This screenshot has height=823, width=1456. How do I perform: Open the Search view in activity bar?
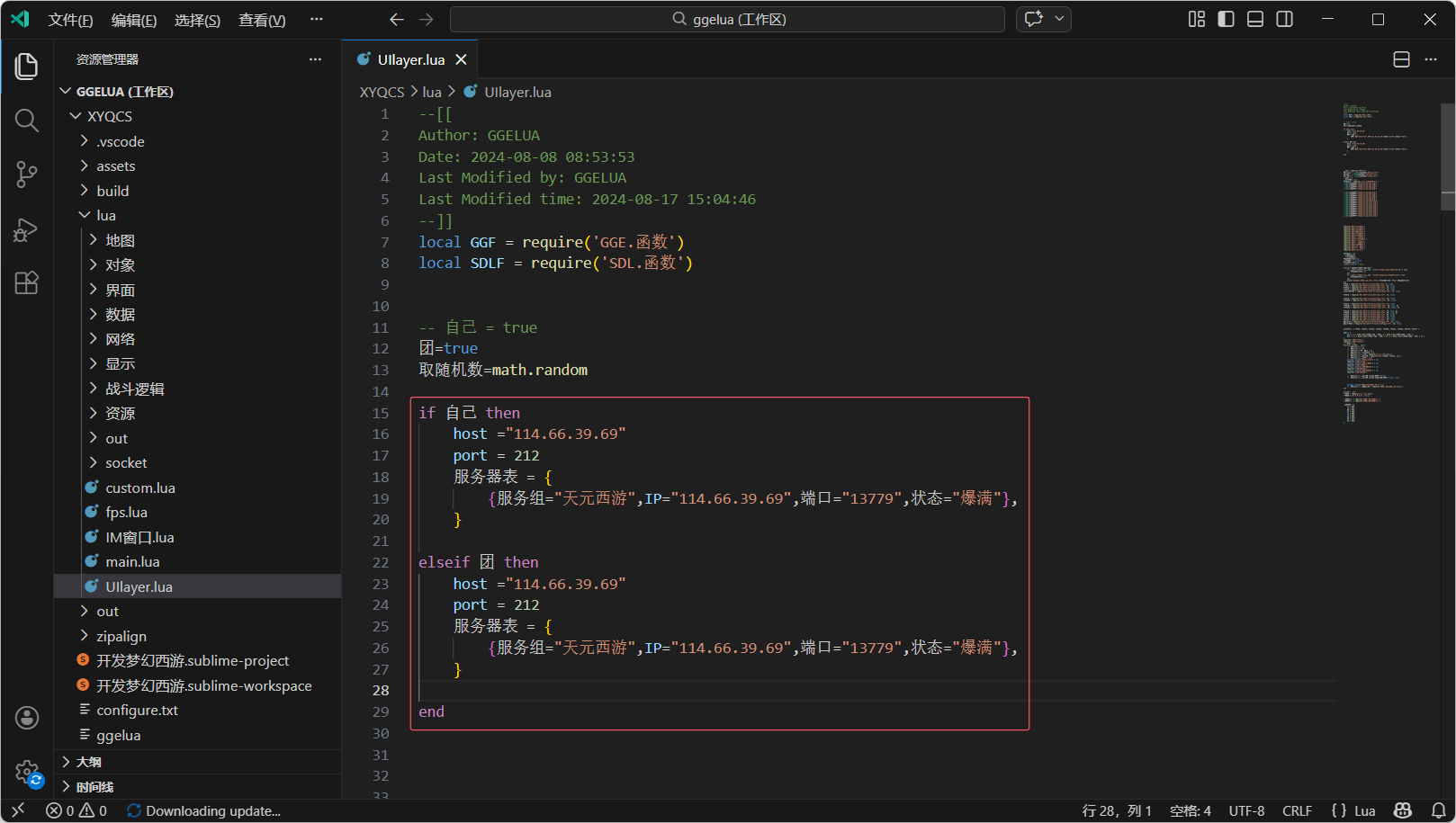27,121
